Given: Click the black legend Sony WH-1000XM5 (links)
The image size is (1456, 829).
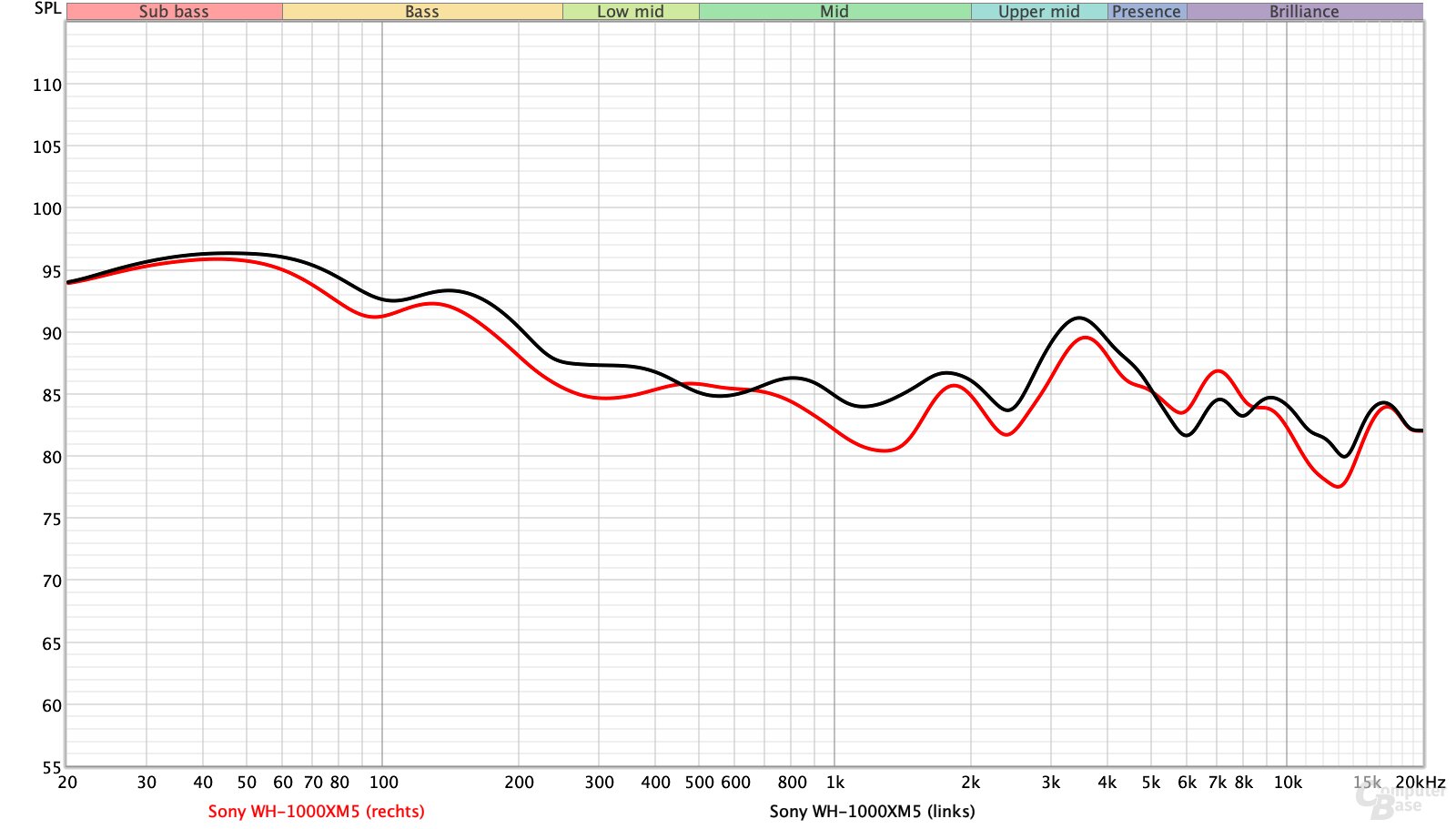Looking at the screenshot, I should (x=872, y=811).
